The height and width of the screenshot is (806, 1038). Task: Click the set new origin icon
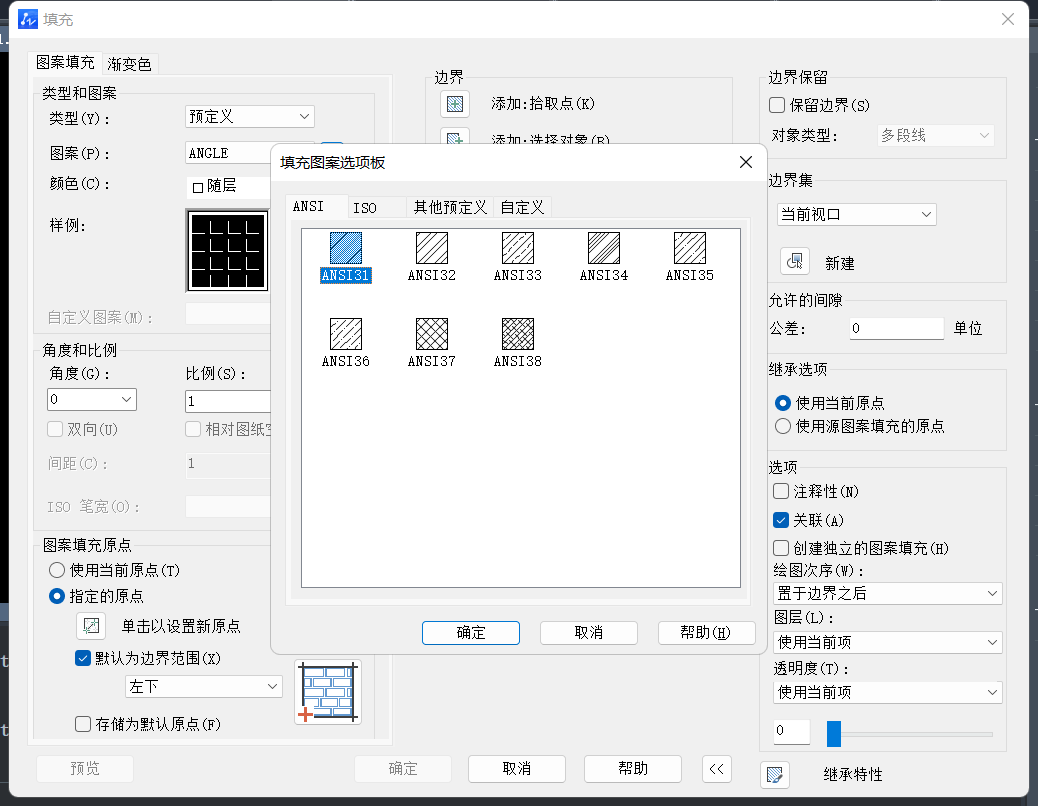click(91, 625)
